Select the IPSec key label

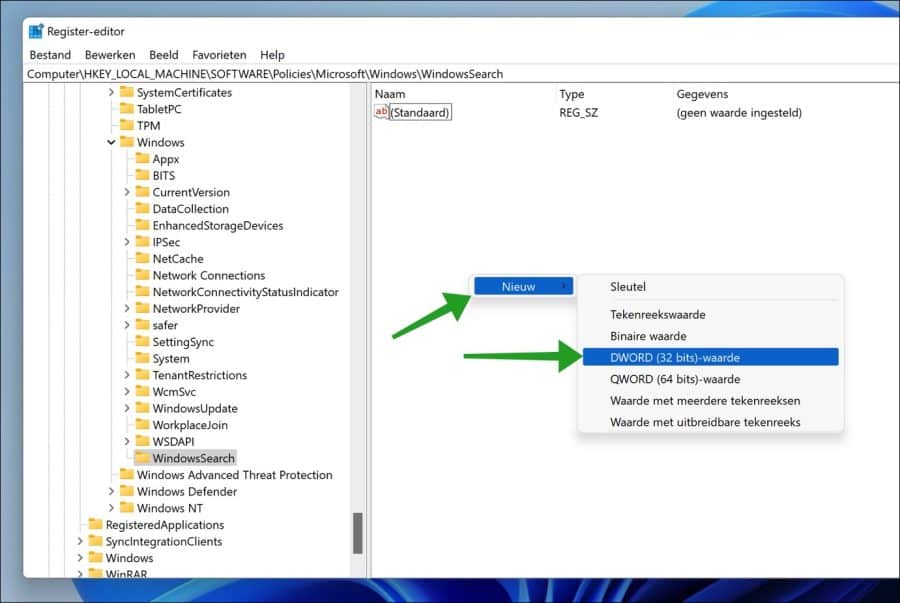coord(166,242)
